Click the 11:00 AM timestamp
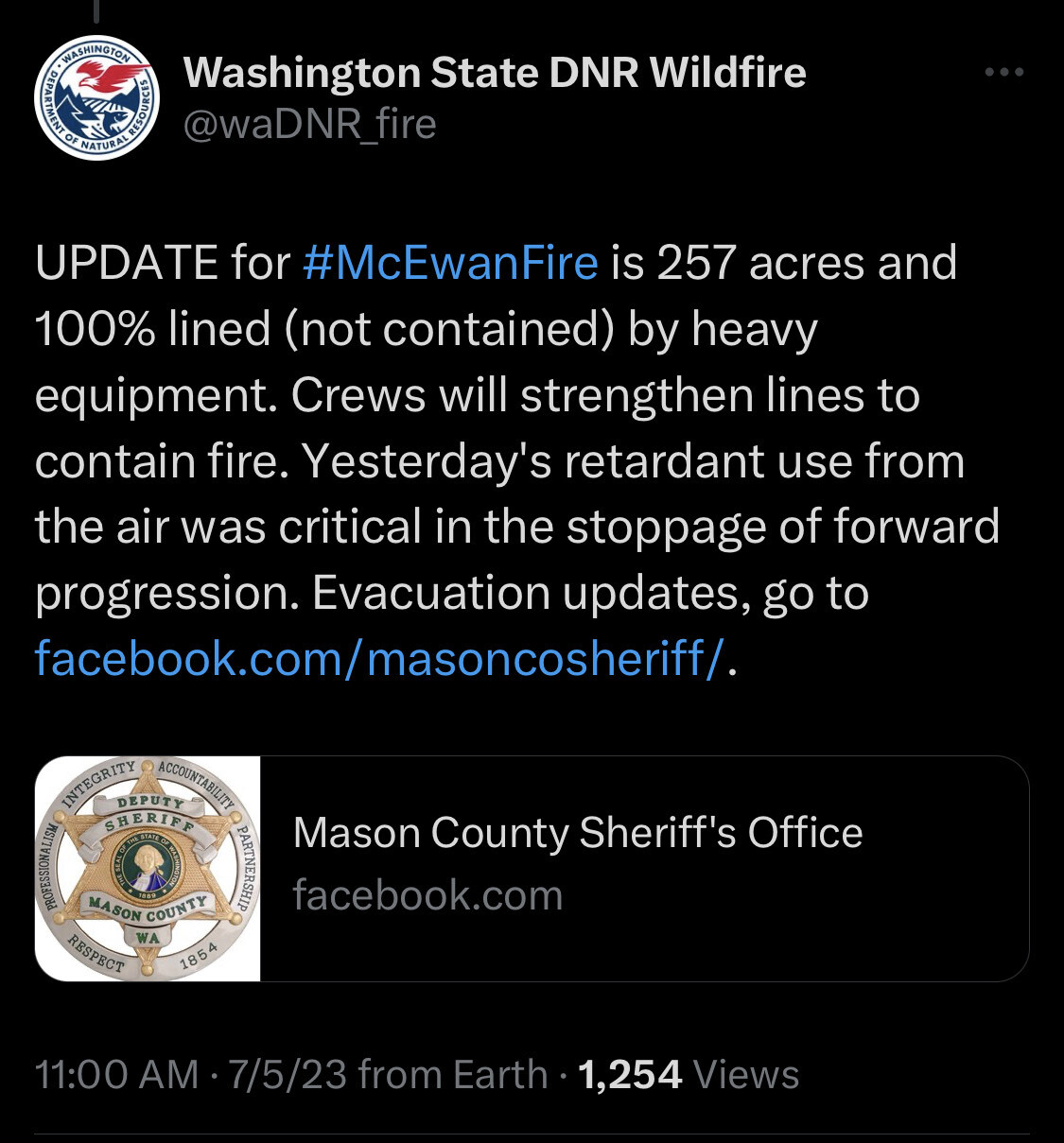Viewport: 1064px width, 1143px height. click(116, 1075)
